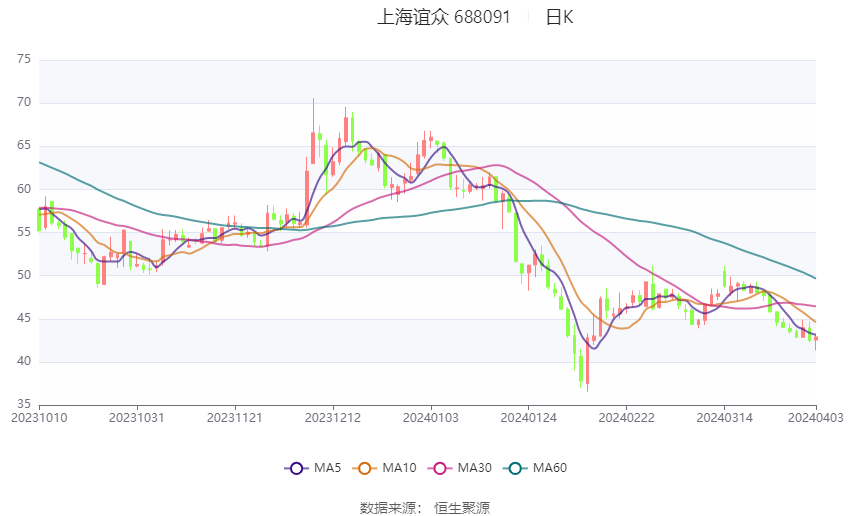
Task: Toggle the MA30 pink legend circle
Action: click(x=440, y=468)
